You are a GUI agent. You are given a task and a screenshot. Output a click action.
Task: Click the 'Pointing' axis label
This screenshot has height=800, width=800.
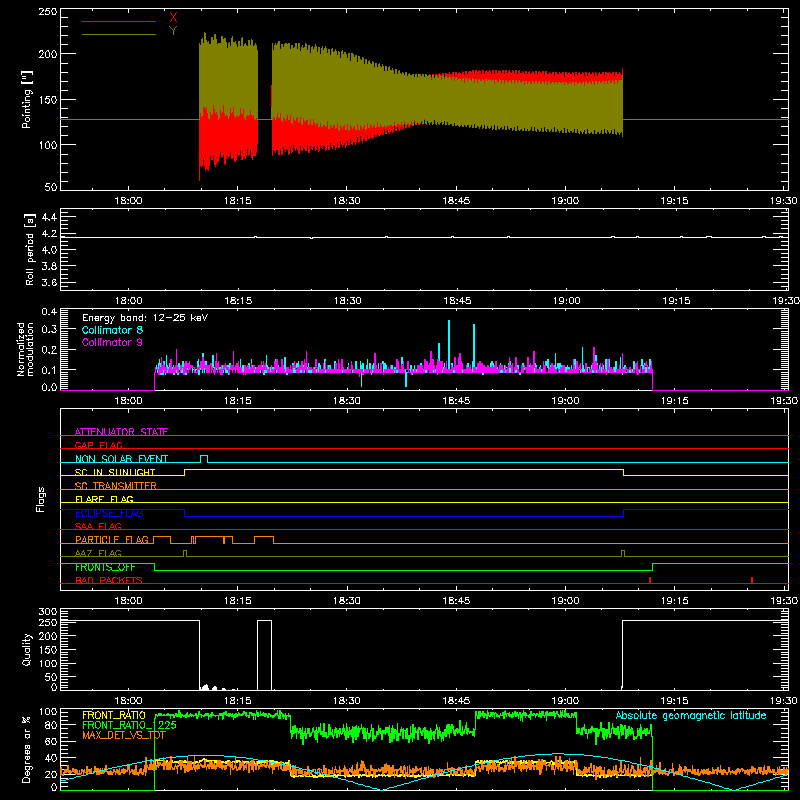pyautogui.click(x=27, y=99)
